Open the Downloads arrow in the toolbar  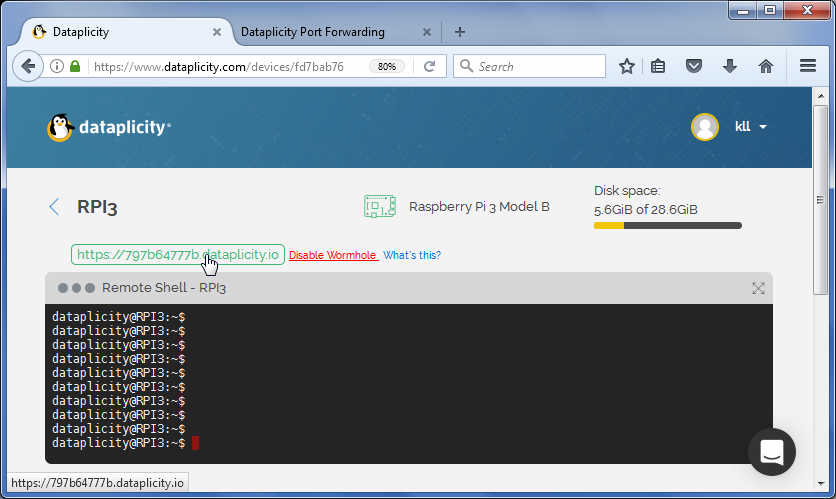[730, 66]
